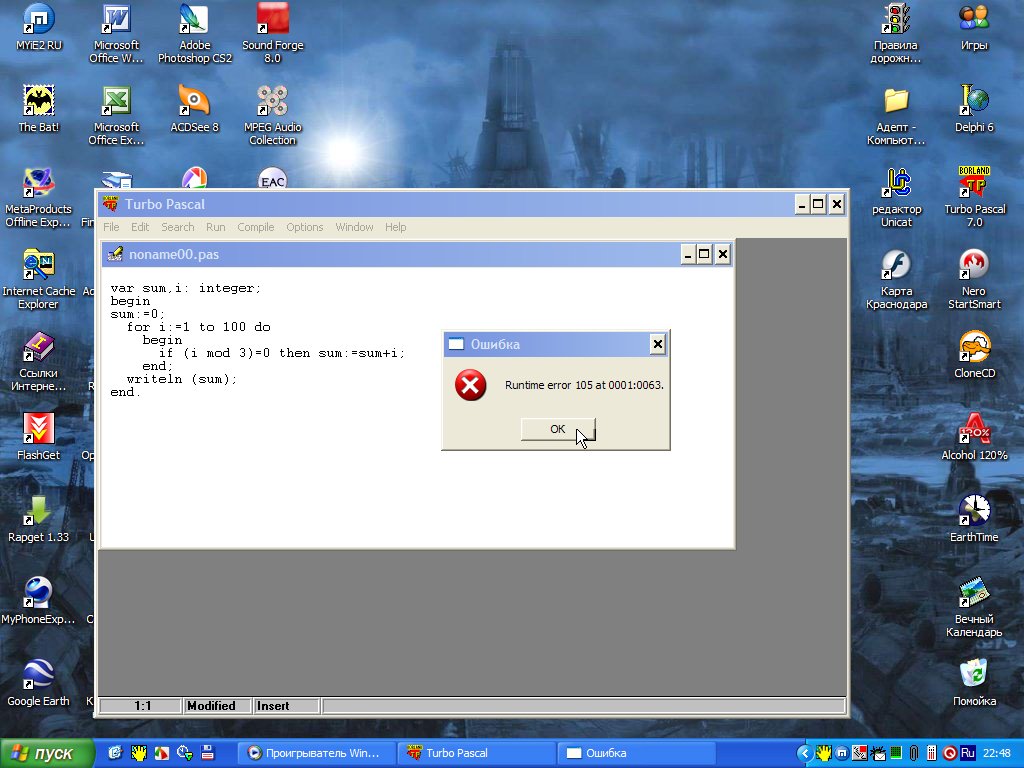Screen dimensions: 1024x768
Task: Launch Google Earth from the desktop
Action: pos(38,676)
